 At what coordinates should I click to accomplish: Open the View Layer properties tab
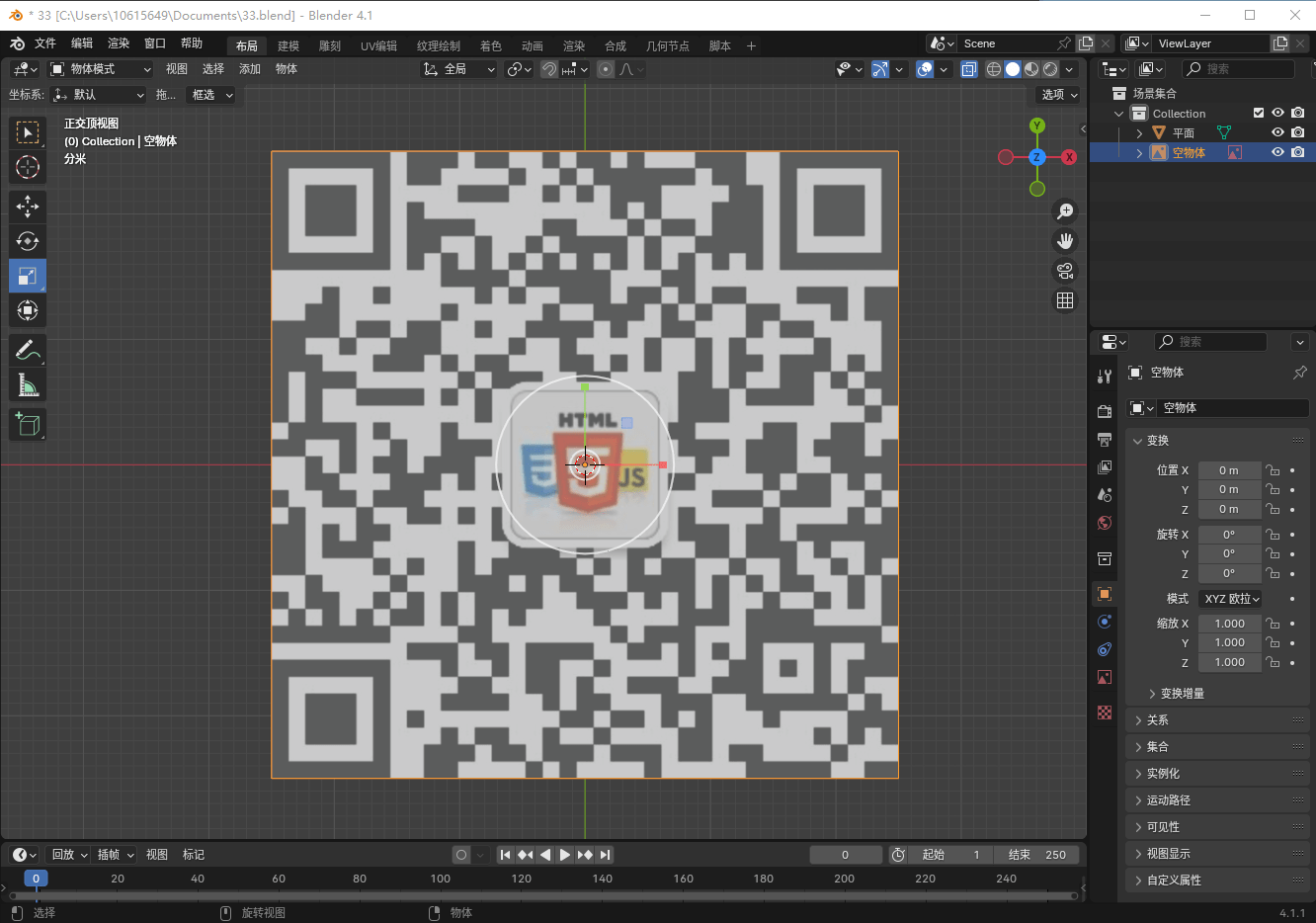(x=1105, y=466)
